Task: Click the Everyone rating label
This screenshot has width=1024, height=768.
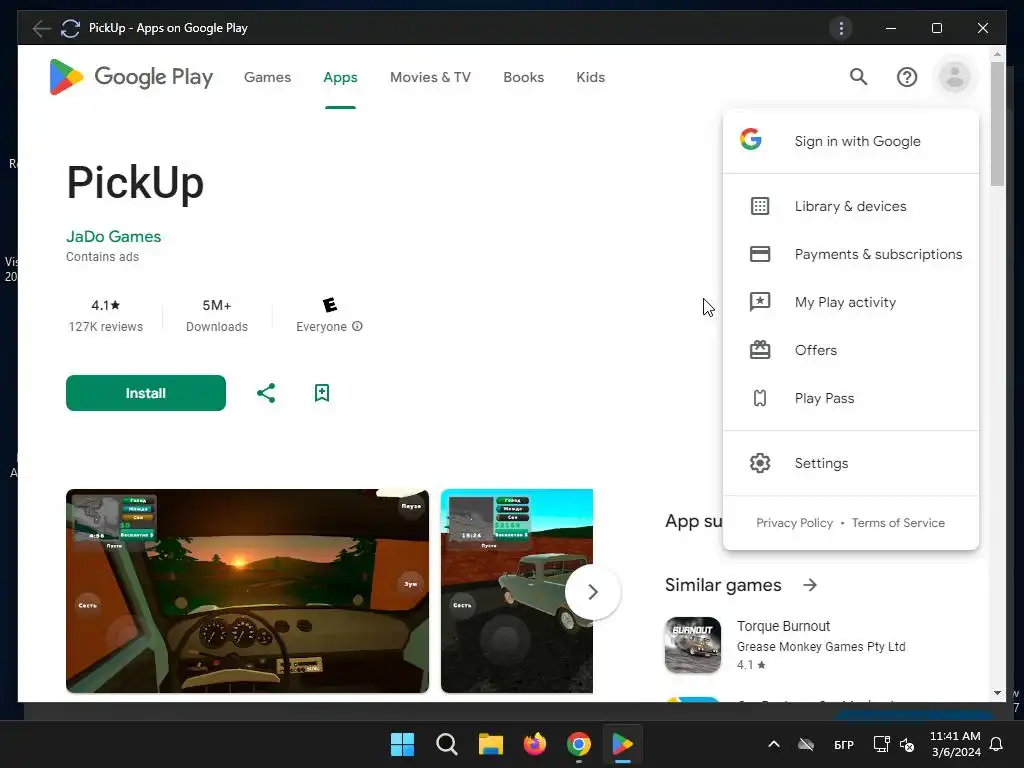Action: pos(321,326)
